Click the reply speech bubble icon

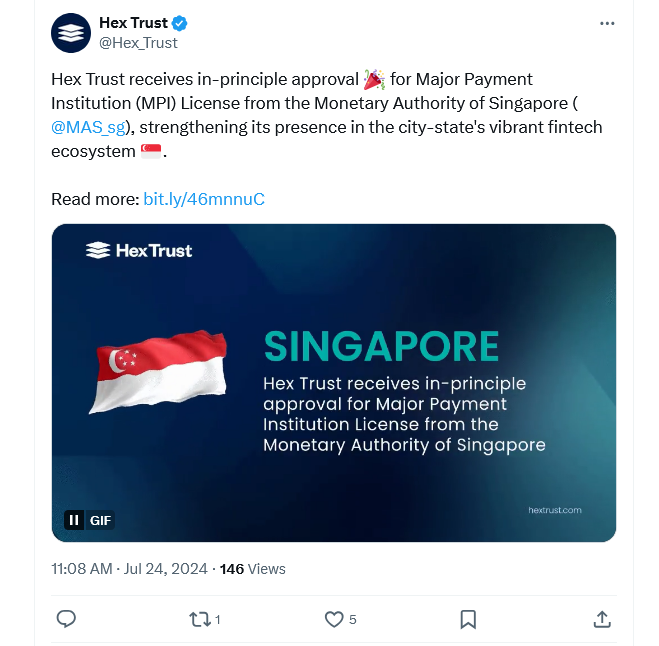pos(66,619)
